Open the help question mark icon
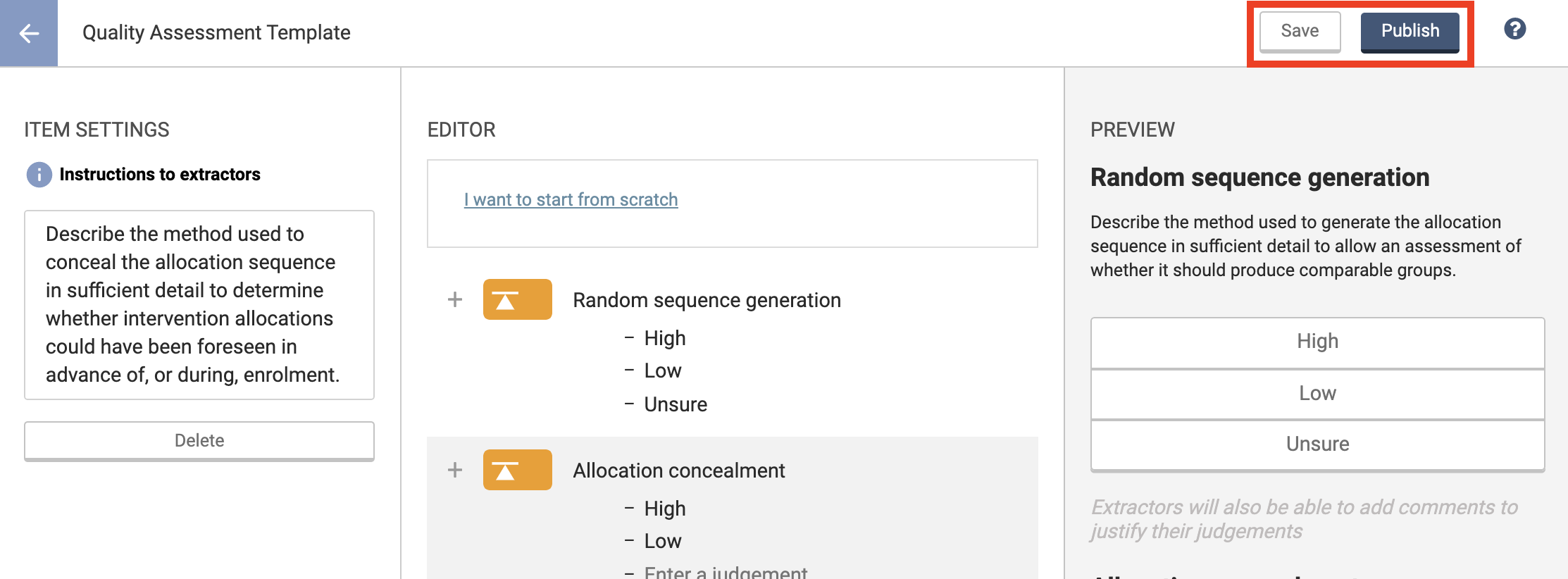 [x=1514, y=29]
